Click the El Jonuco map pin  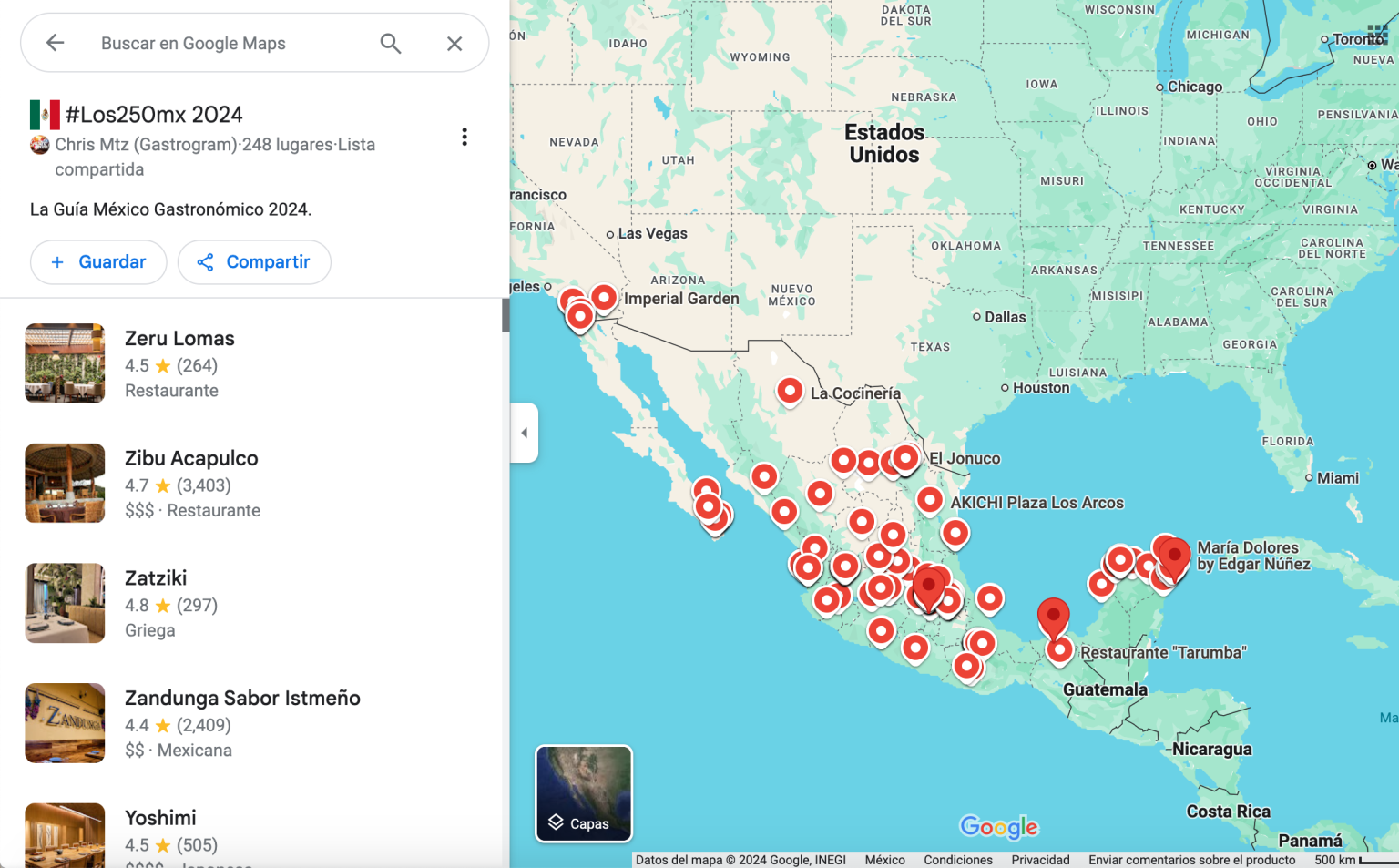pos(905,457)
